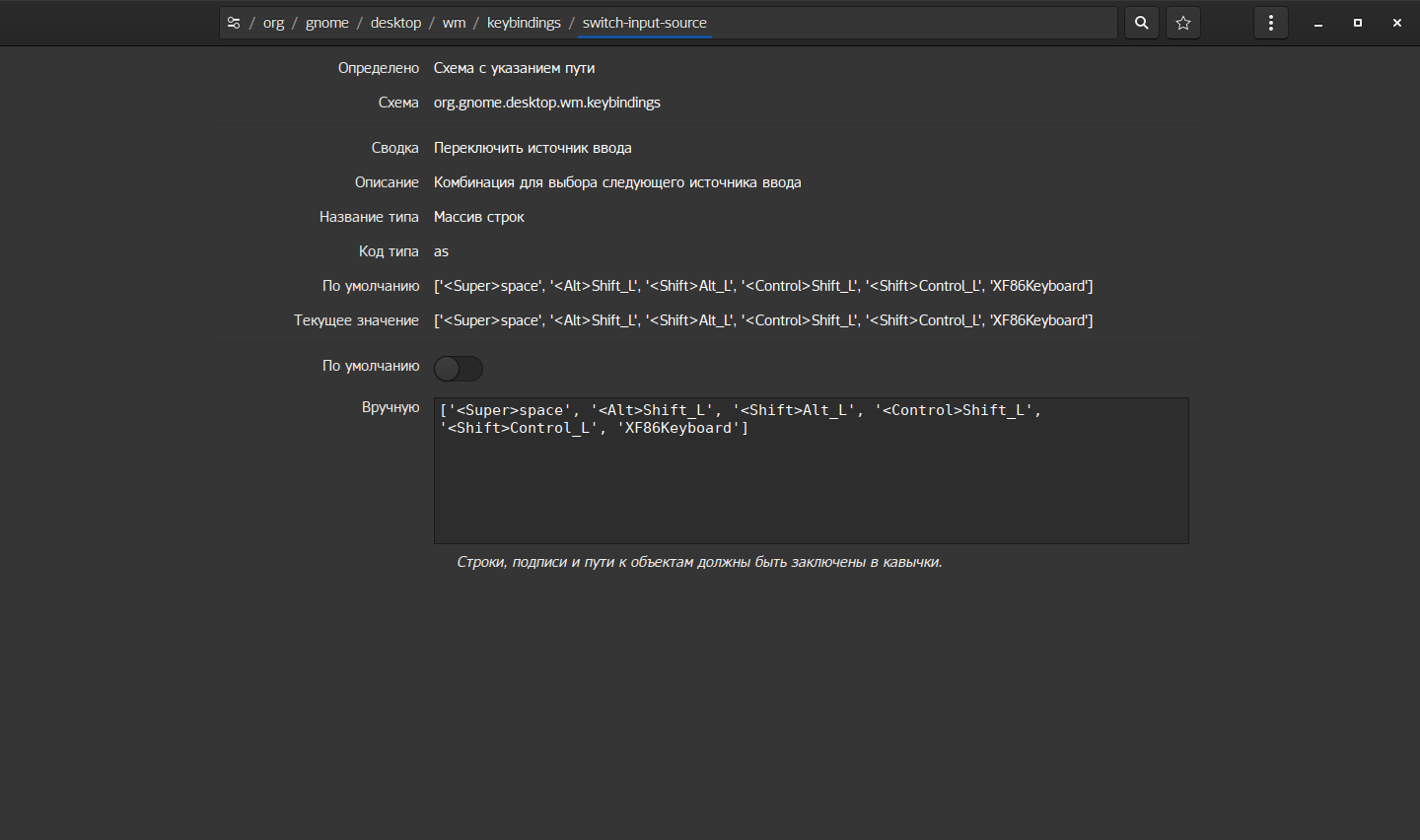Maximize the dconf editor window
The width and height of the screenshot is (1420, 840).
click(x=1358, y=23)
